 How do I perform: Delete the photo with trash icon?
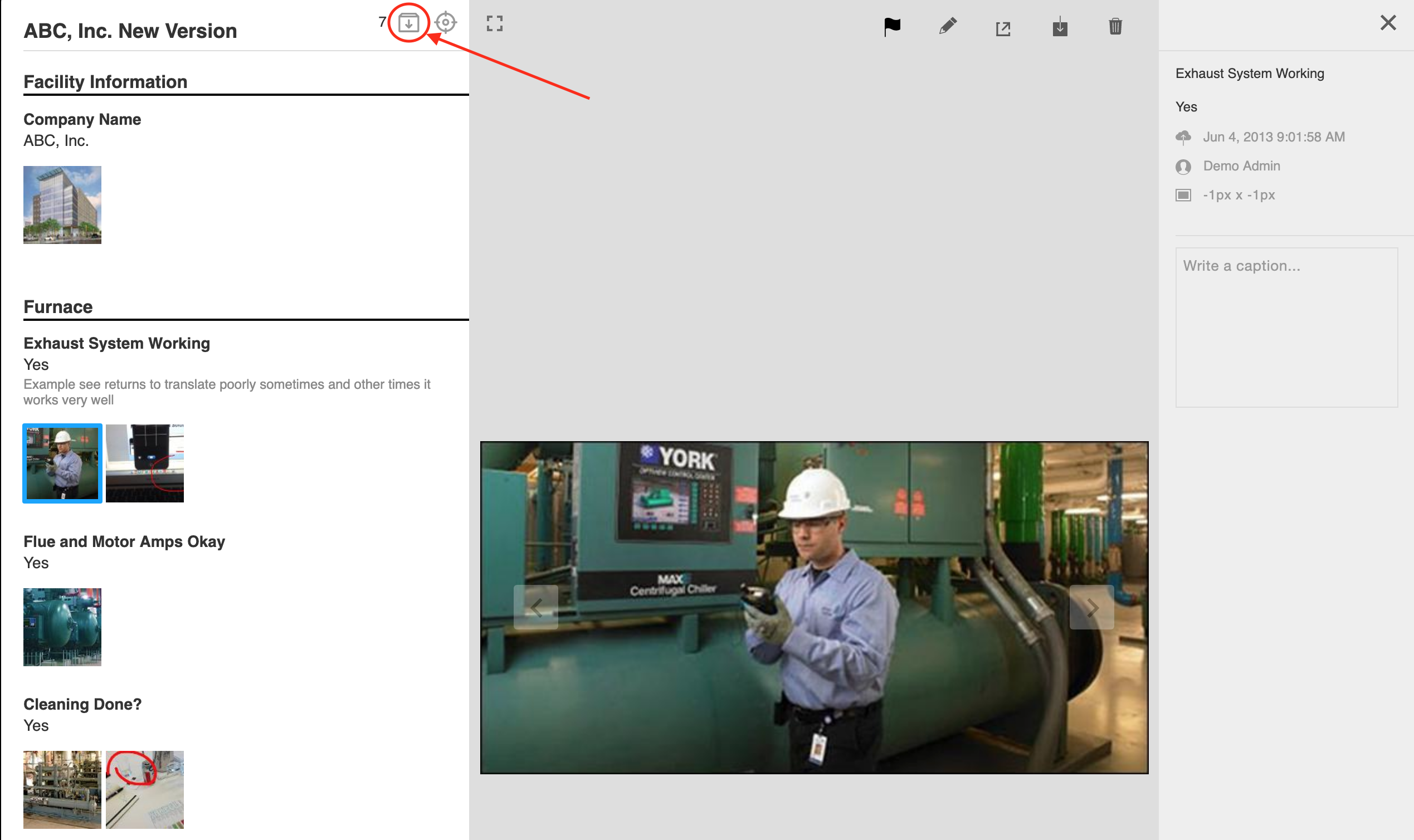(x=1115, y=26)
